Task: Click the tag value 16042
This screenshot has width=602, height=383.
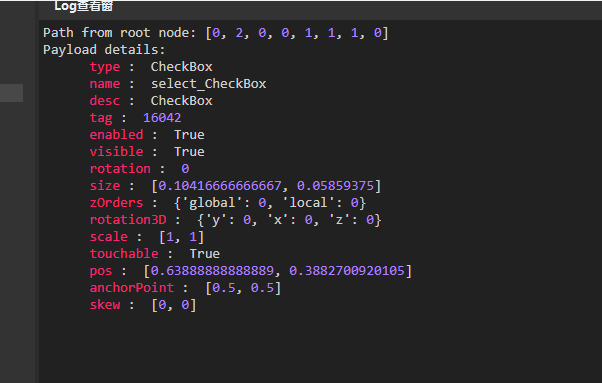Action: (162, 117)
